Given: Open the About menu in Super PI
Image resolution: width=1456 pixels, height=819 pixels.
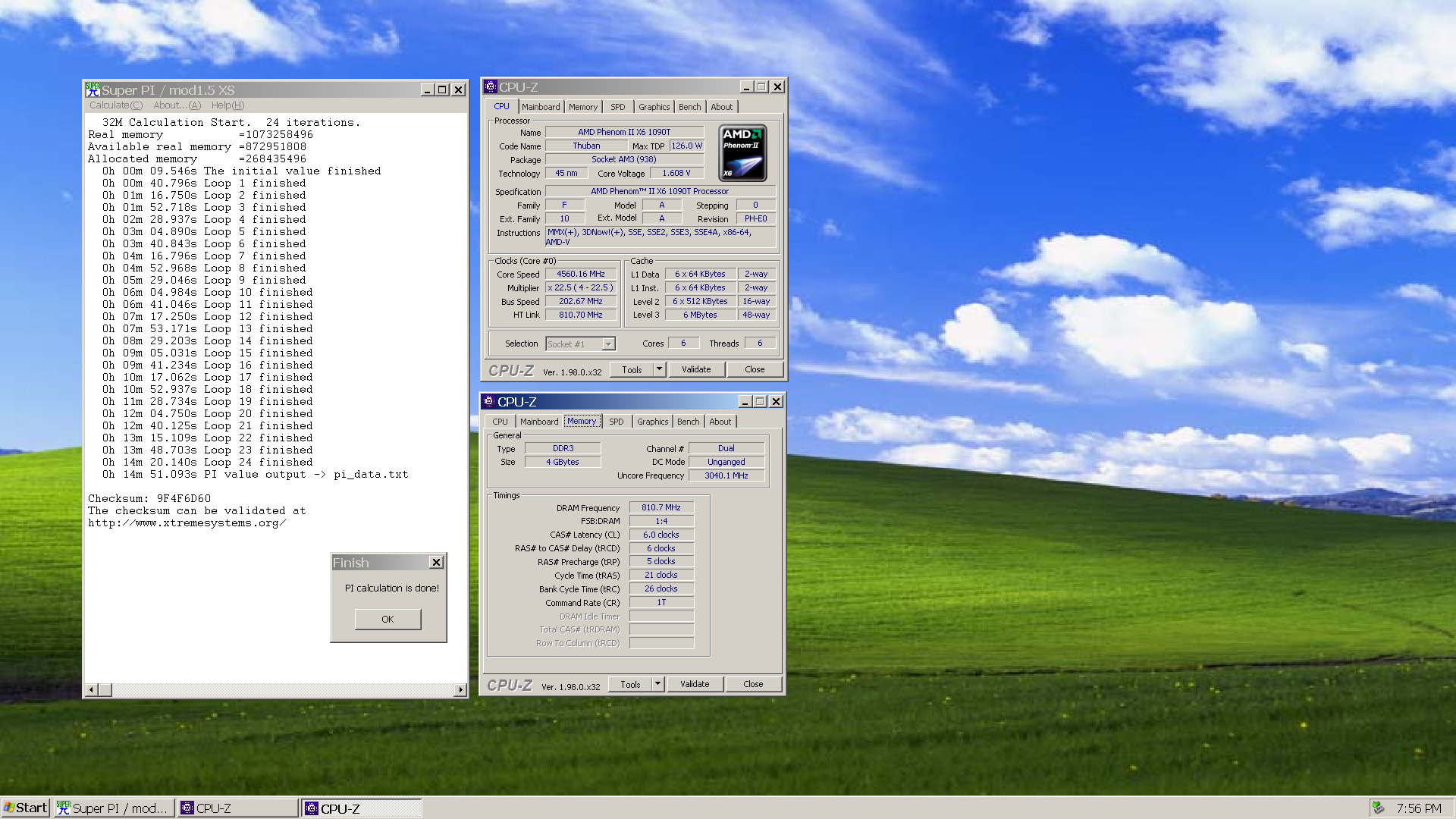Looking at the screenshot, I should coord(177,105).
